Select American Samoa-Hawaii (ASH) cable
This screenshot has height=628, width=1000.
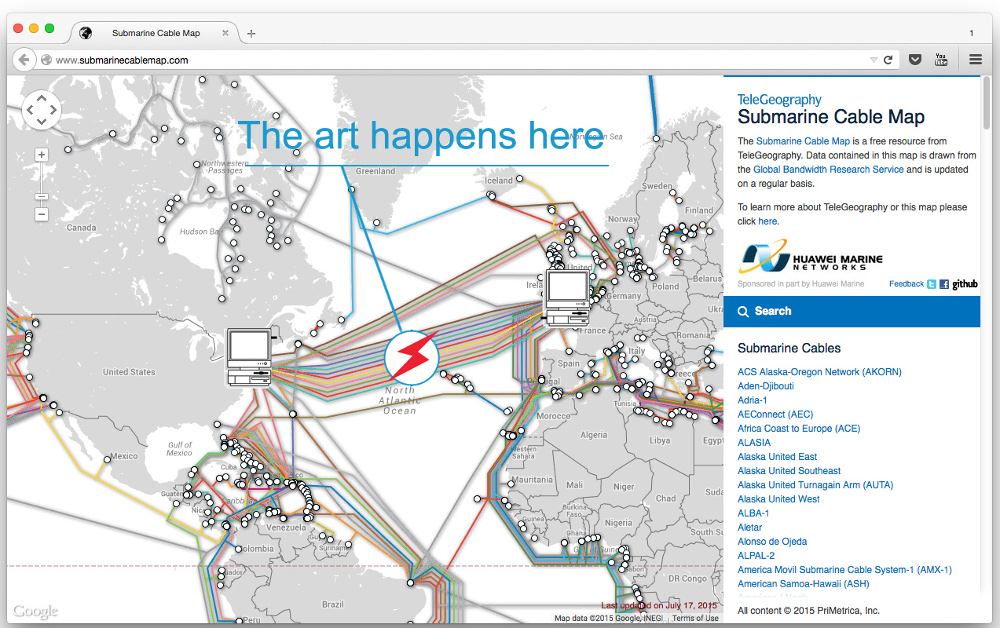coord(803,584)
